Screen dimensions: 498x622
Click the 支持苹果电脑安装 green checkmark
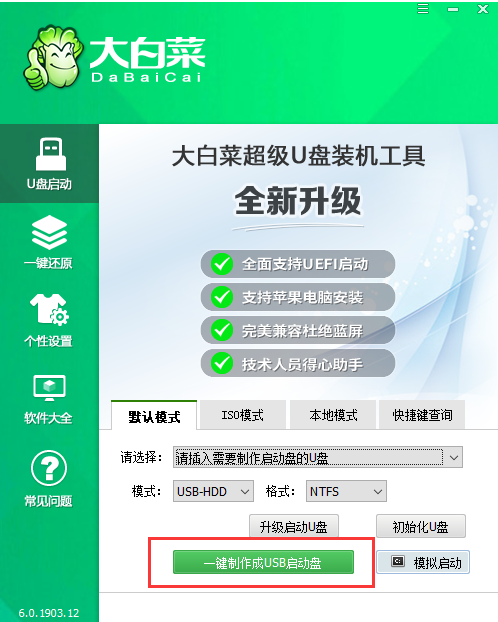[x=221, y=297]
